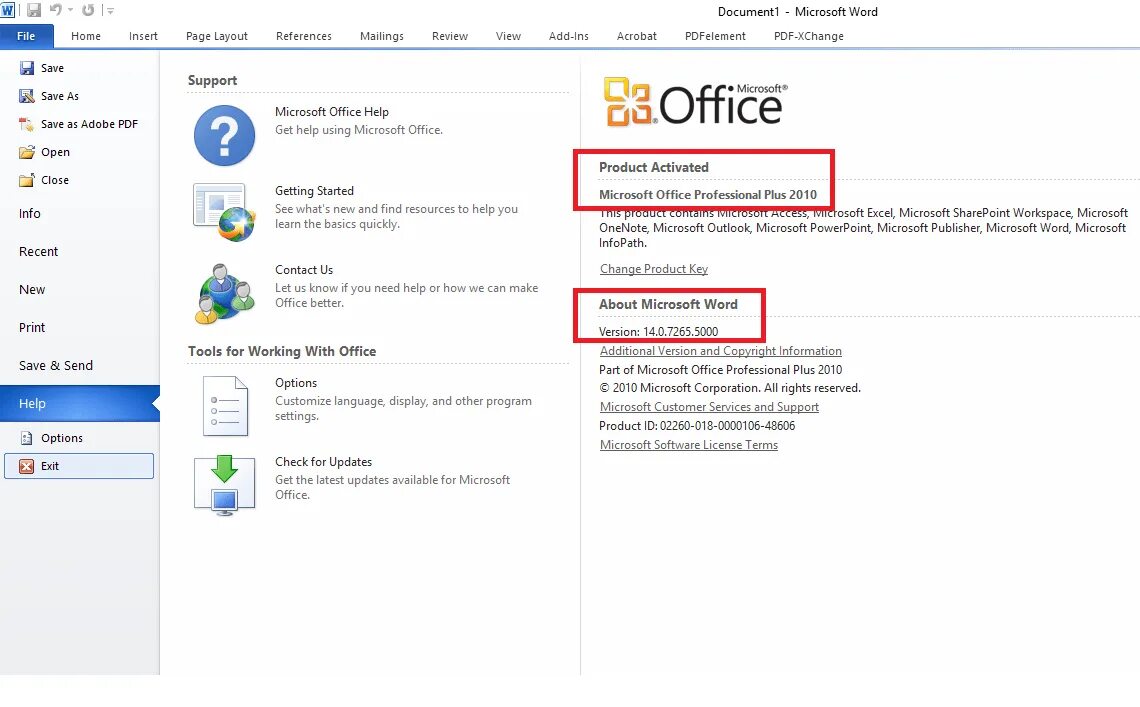The height and width of the screenshot is (707, 1140).
Task: Select the Acrobat tab
Action: (x=637, y=36)
